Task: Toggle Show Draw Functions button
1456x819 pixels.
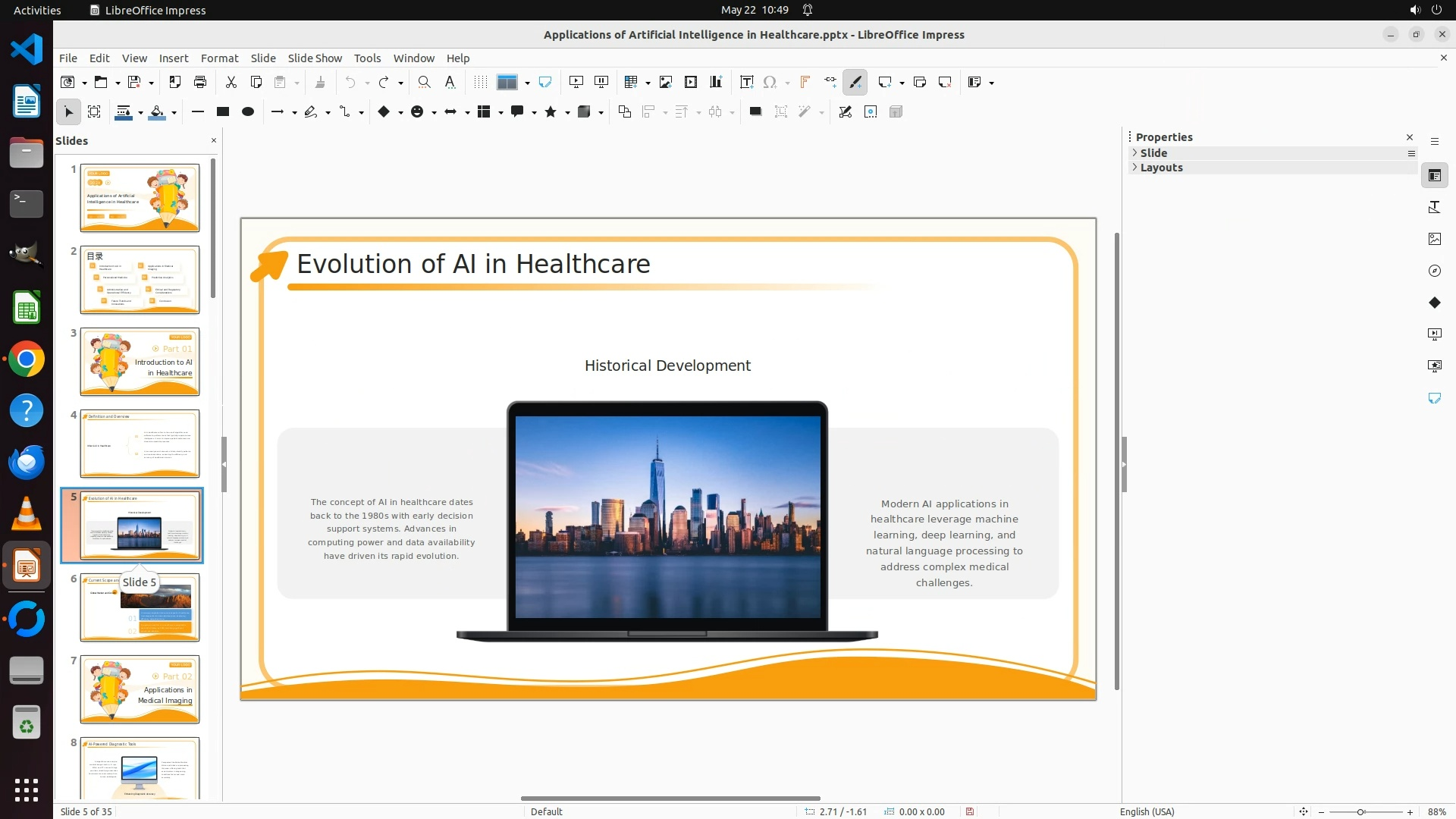Action: click(855, 82)
